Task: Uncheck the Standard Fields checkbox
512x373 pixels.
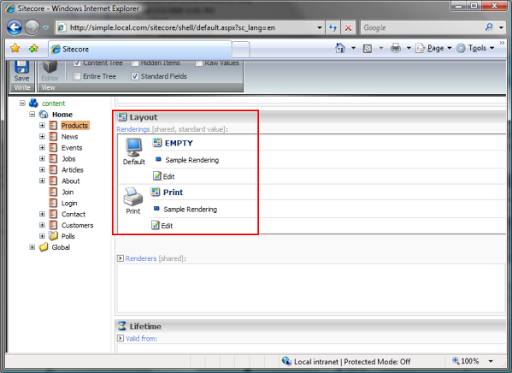Action: [x=135, y=76]
